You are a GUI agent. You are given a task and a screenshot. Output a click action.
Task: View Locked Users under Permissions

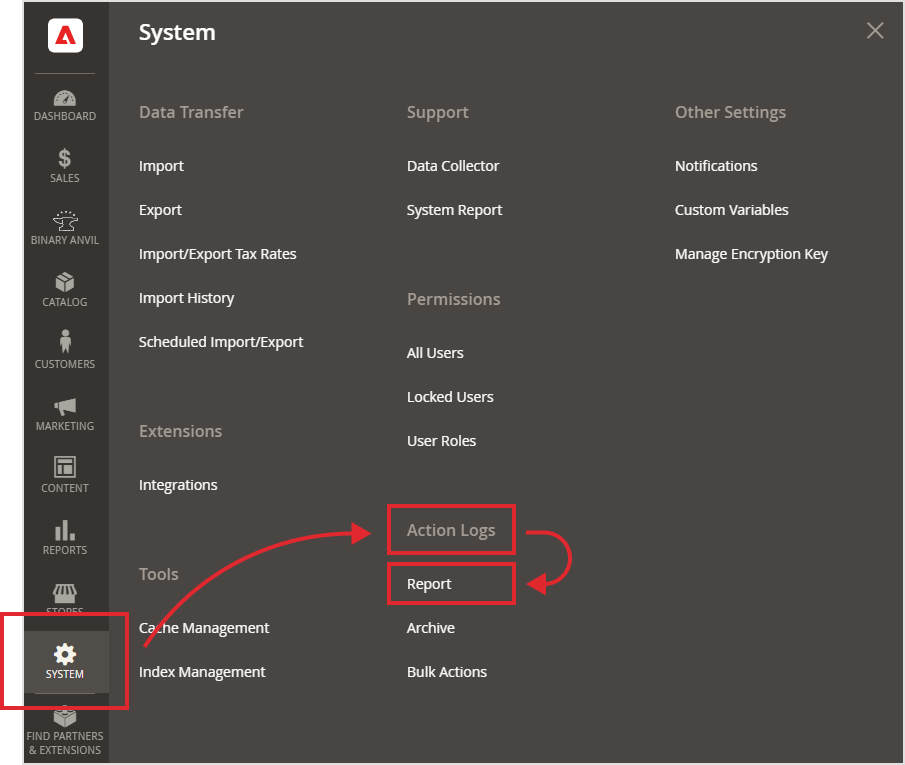click(450, 397)
